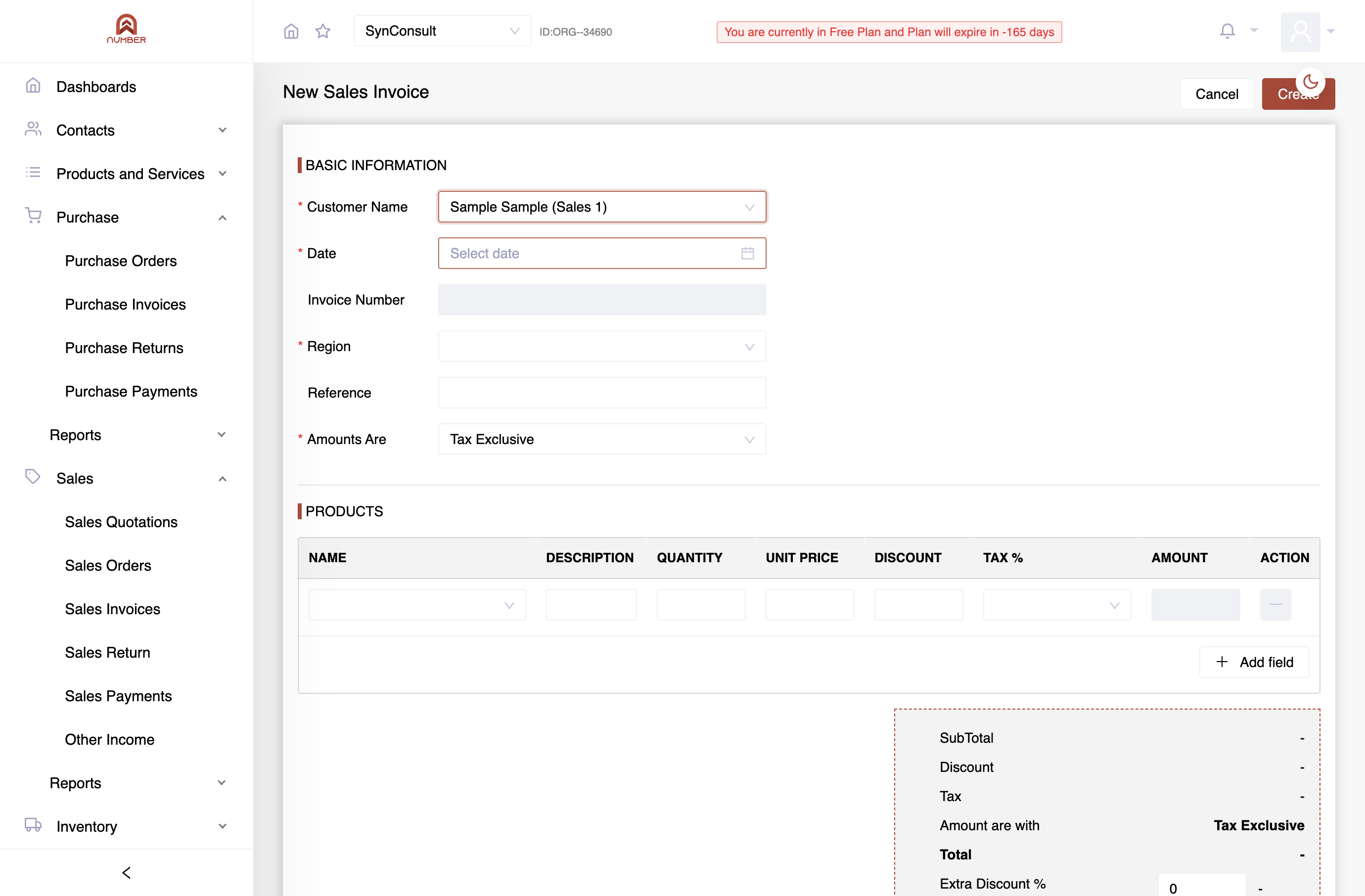Screen dimensions: 1365x896
Task: Open the Region dropdown
Action: (602, 346)
